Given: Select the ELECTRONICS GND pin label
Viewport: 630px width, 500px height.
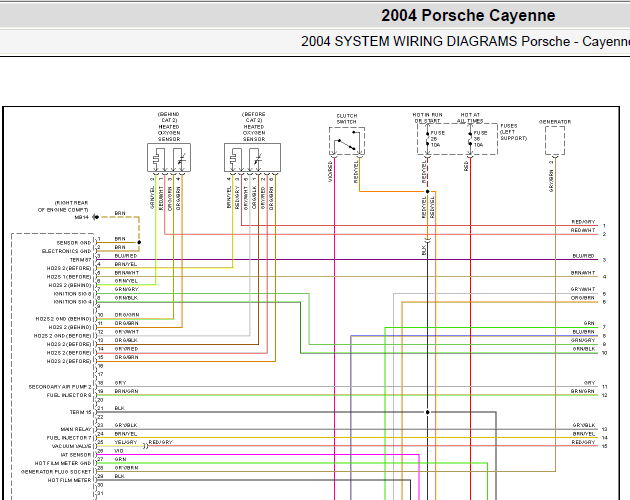Looking at the screenshot, I should tap(67, 251).
